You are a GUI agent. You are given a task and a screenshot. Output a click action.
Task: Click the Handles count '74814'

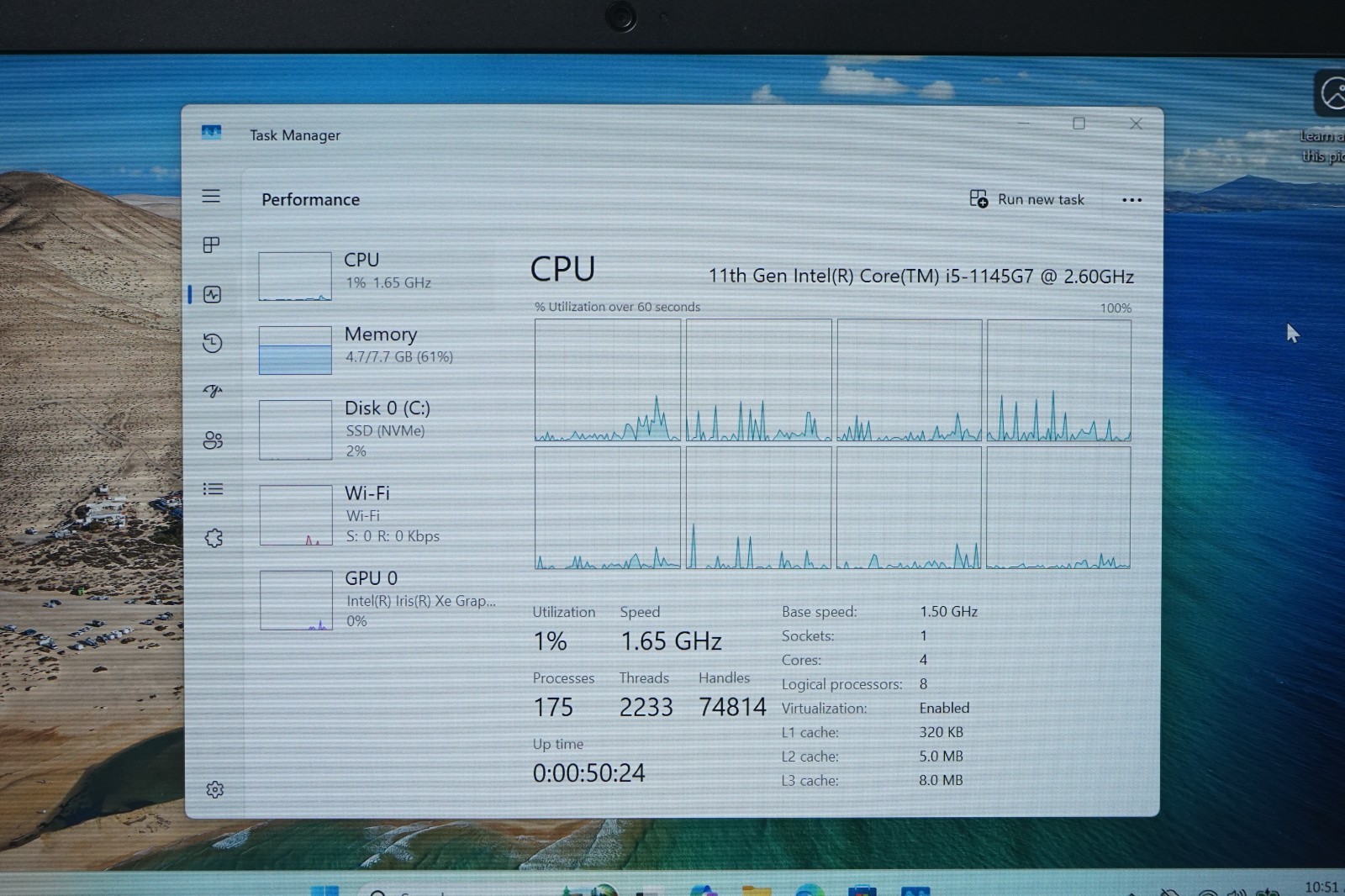point(732,707)
